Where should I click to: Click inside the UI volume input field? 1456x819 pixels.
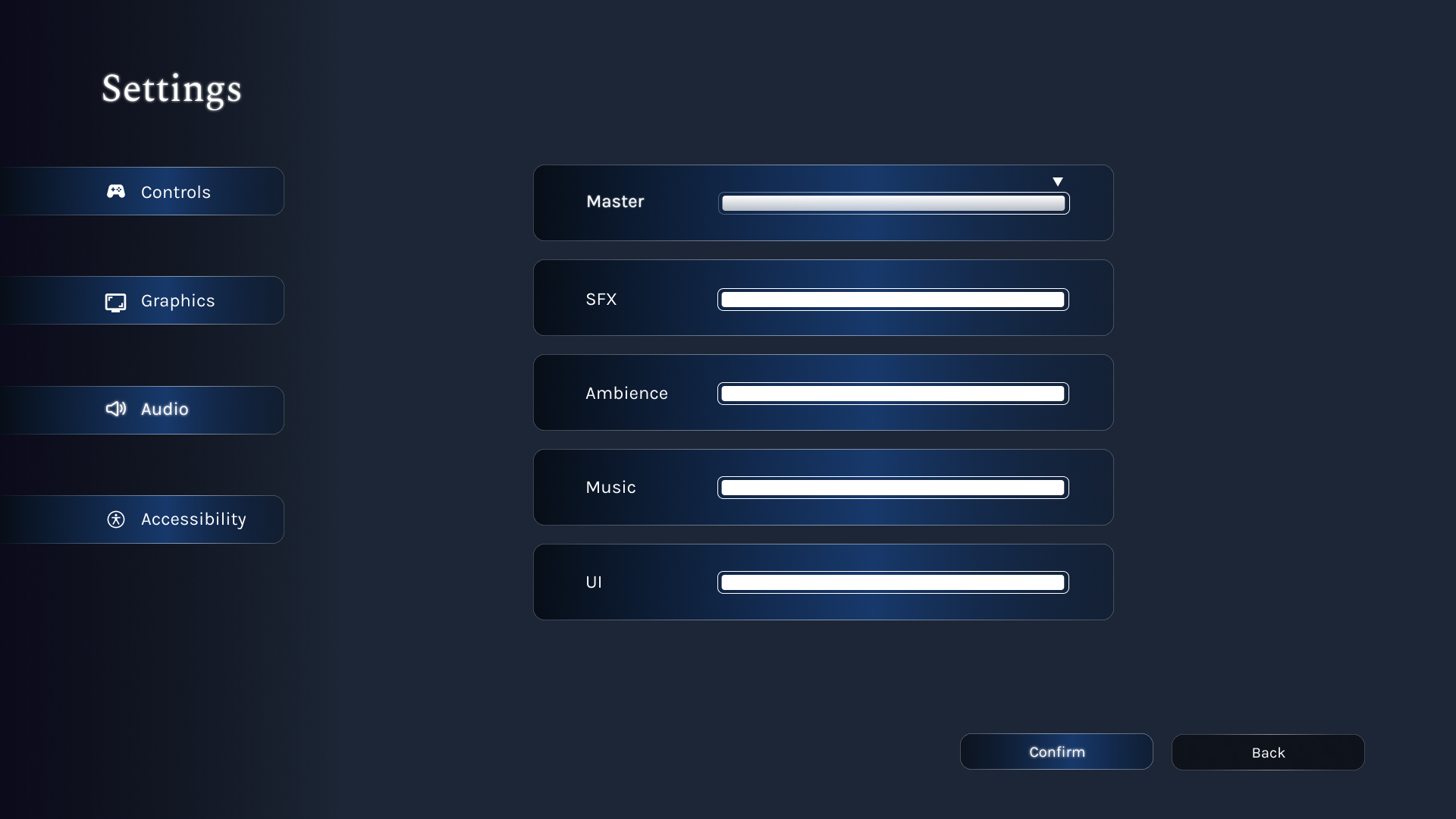click(x=893, y=582)
